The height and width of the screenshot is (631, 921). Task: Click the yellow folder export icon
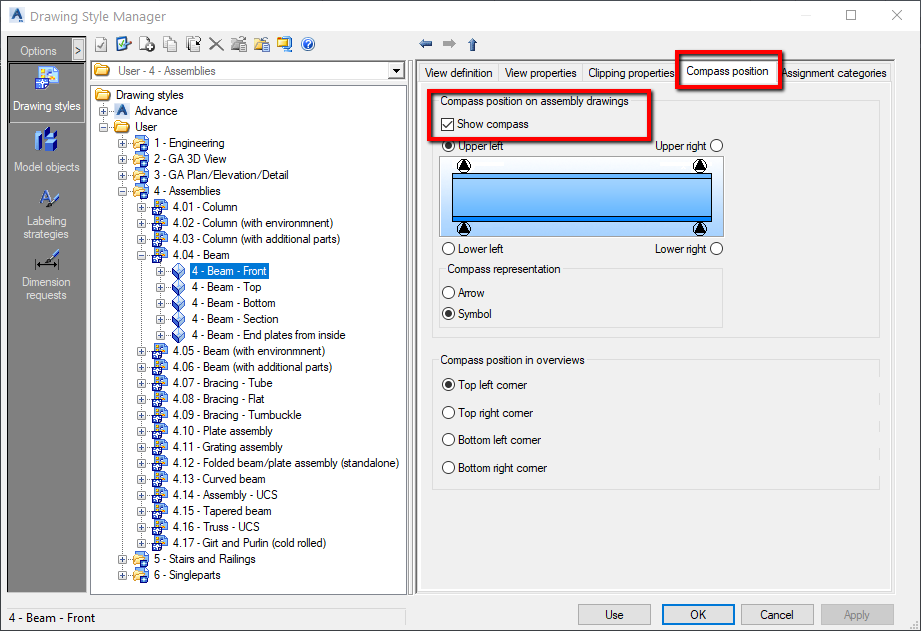tap(262, 44)
